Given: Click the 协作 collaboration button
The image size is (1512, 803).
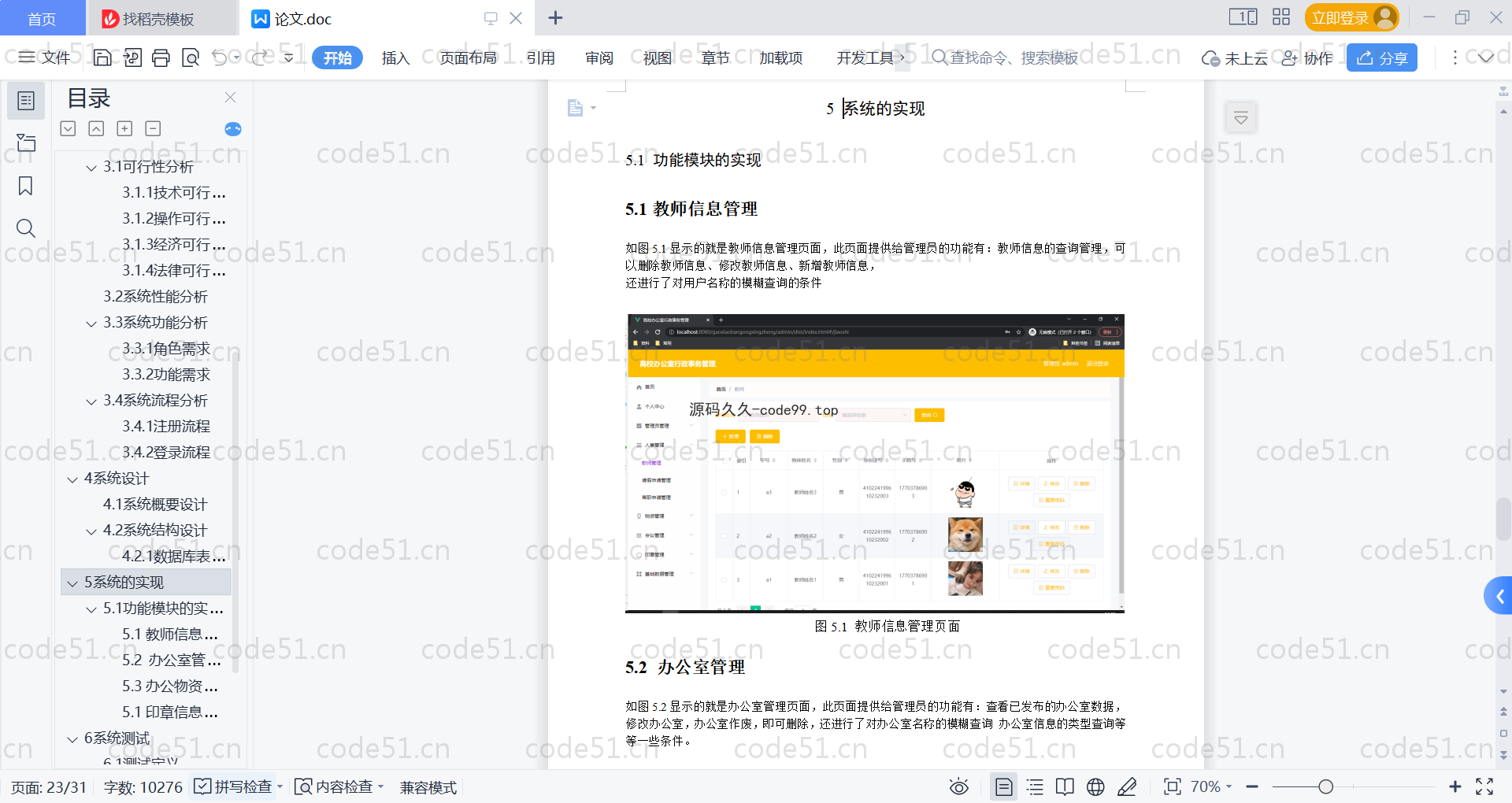Looking at the screenshot, I should point(1307,57).
